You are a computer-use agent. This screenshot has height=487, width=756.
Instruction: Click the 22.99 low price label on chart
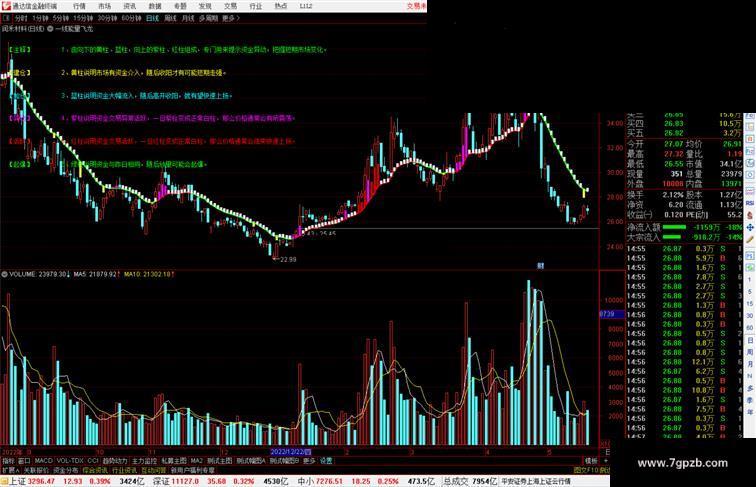pyautogui.click(x=288, y=259)
